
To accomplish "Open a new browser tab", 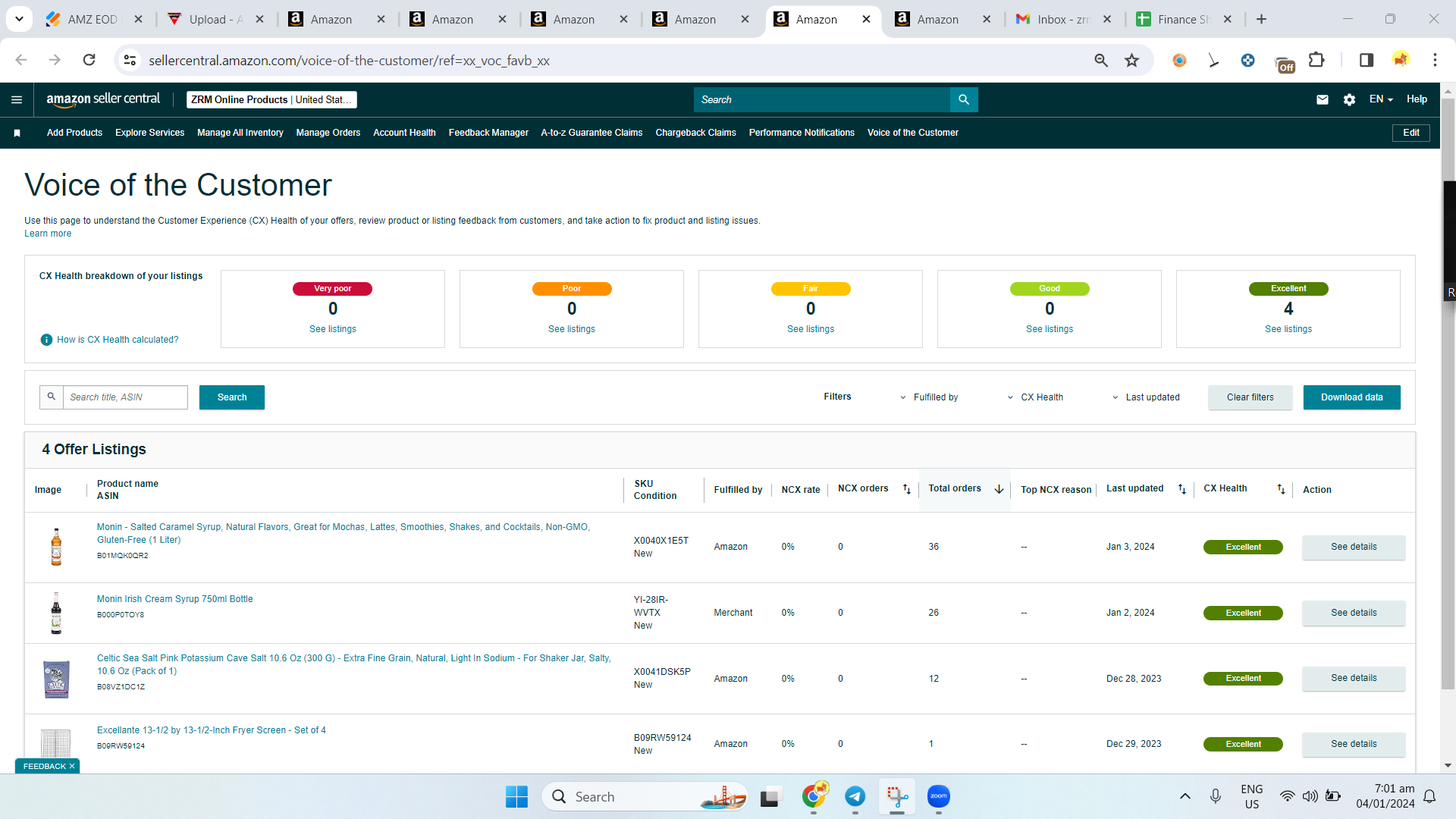I will (1261, 19).
